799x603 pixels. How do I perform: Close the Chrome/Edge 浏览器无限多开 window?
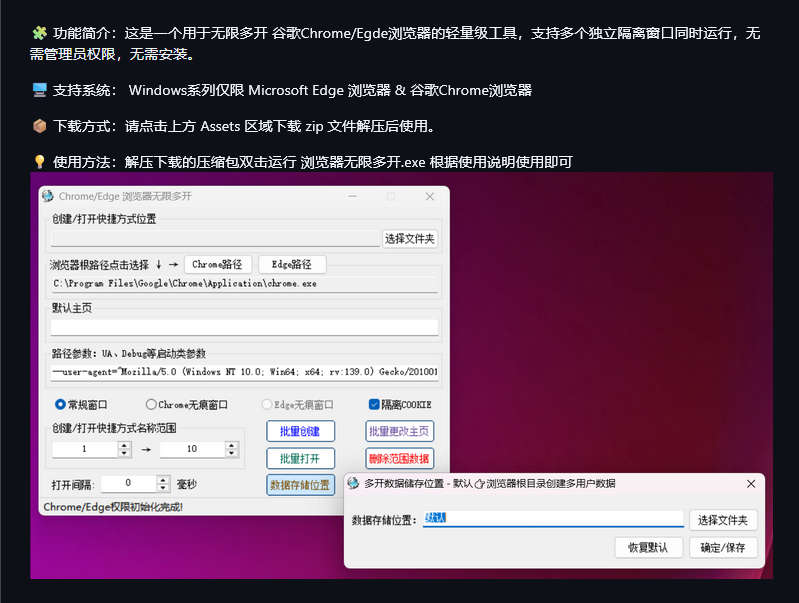point(430,196)
